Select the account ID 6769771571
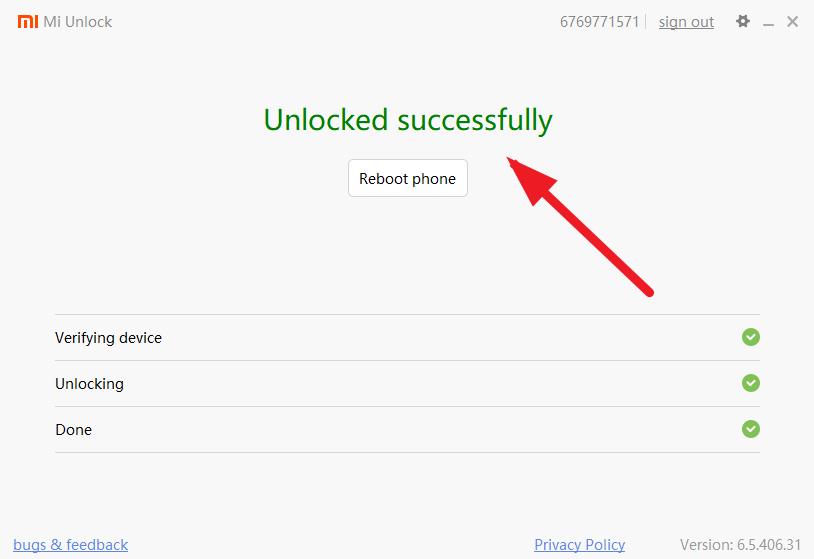Image resolution: width=814 pixels, height=559 pixels. pyautogui.click(x=599, y=22)
